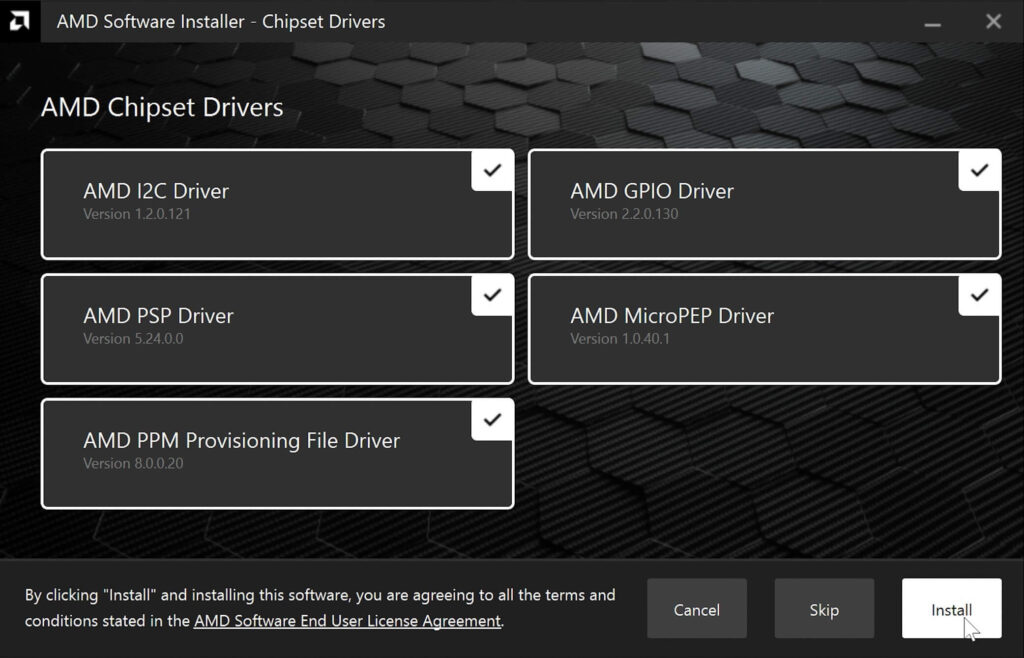The image size is (1024, 658).
Task: Deselect the AMD PSP Driver checkbox
Action: pyautogui.click(x=492, y=295)
